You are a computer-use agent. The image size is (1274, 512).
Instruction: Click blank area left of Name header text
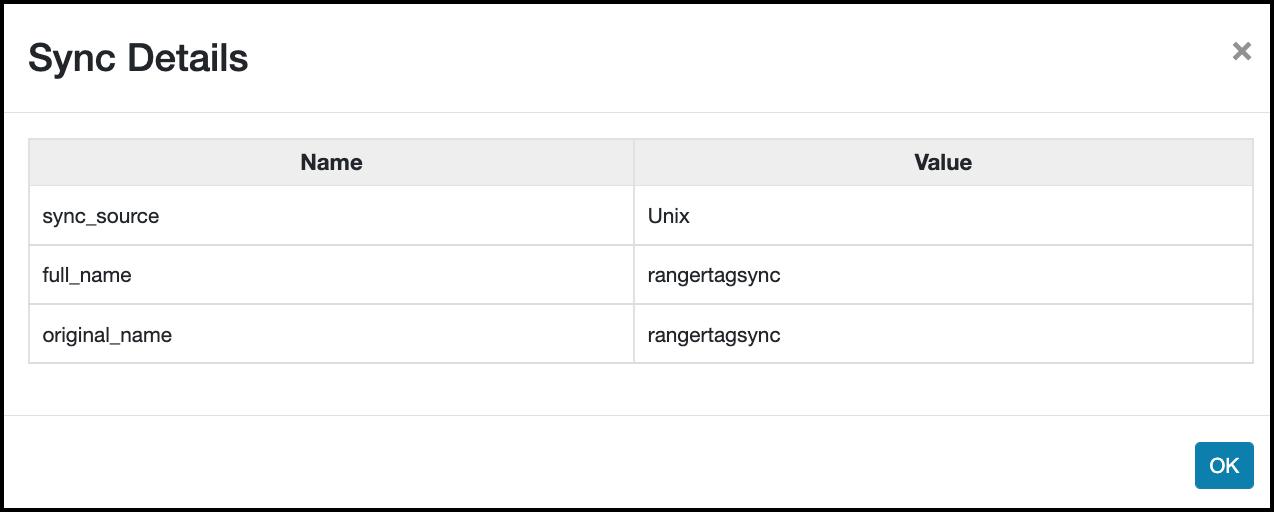pos(150,162)
